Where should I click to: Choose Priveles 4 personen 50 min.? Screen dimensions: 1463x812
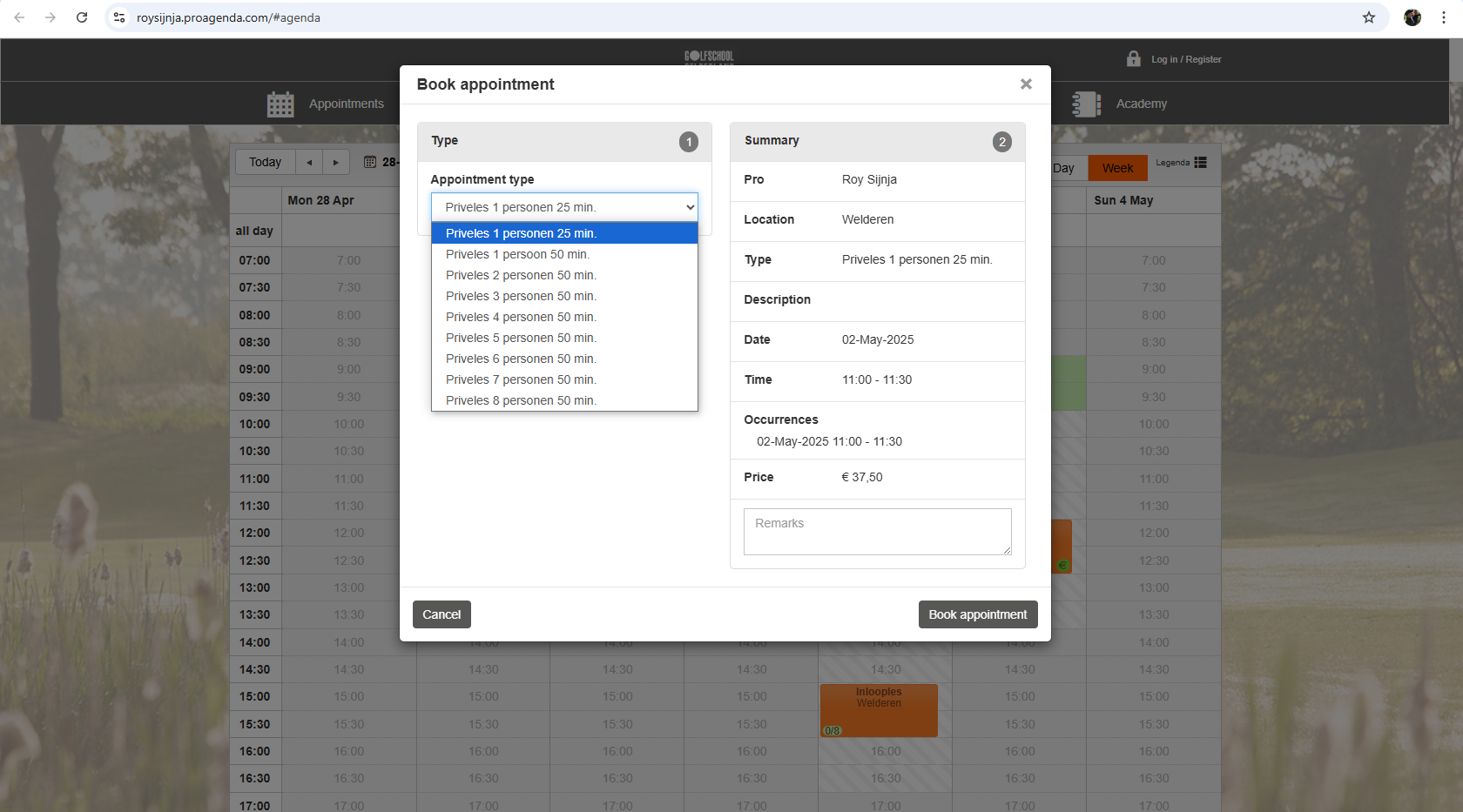coord(521,317)
